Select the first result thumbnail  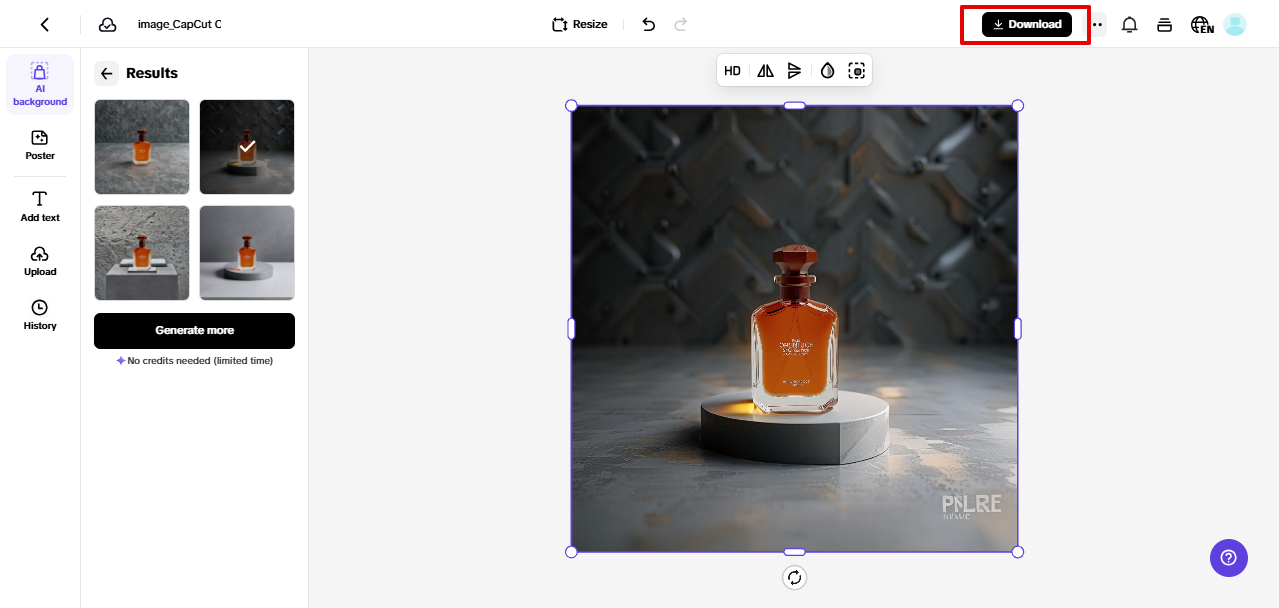(141, 146)
